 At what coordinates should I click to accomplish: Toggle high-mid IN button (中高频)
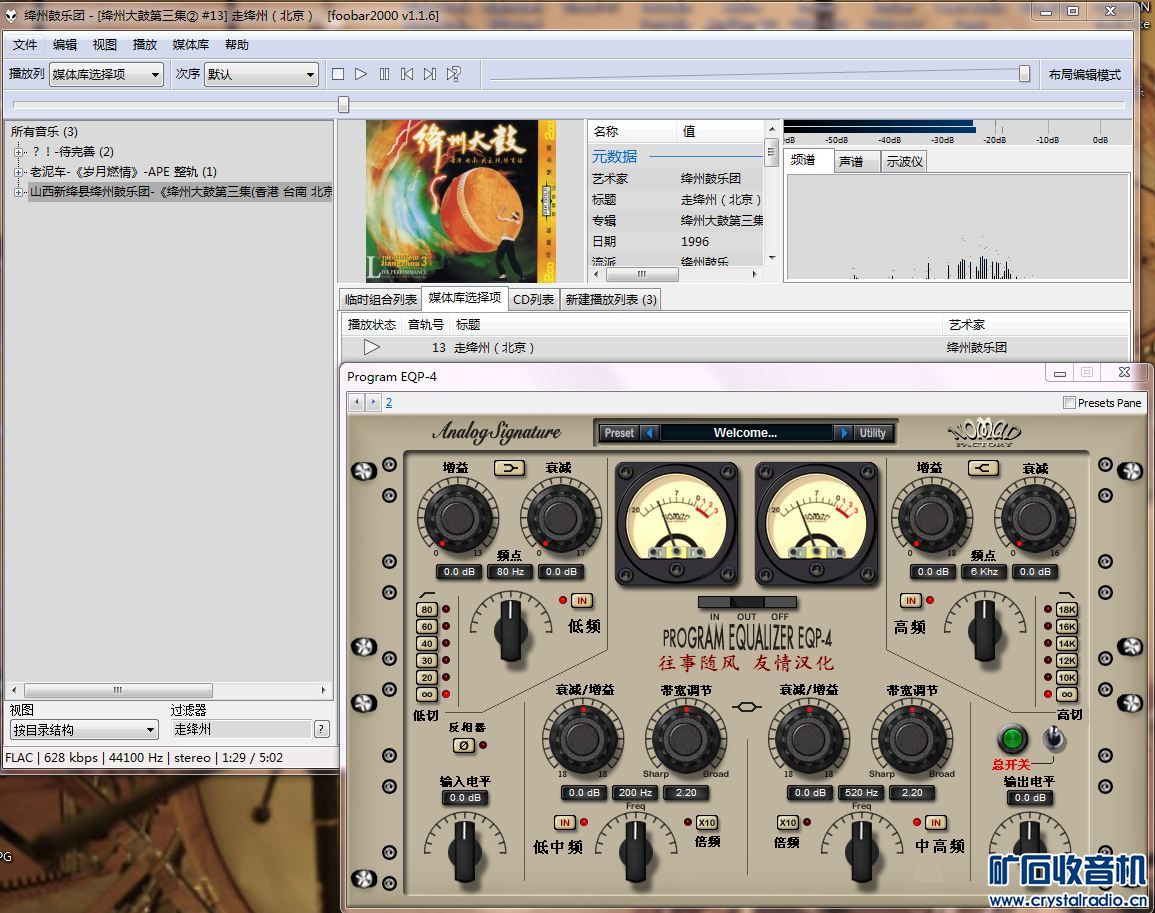pyautogui.click(x=935, y=822)
